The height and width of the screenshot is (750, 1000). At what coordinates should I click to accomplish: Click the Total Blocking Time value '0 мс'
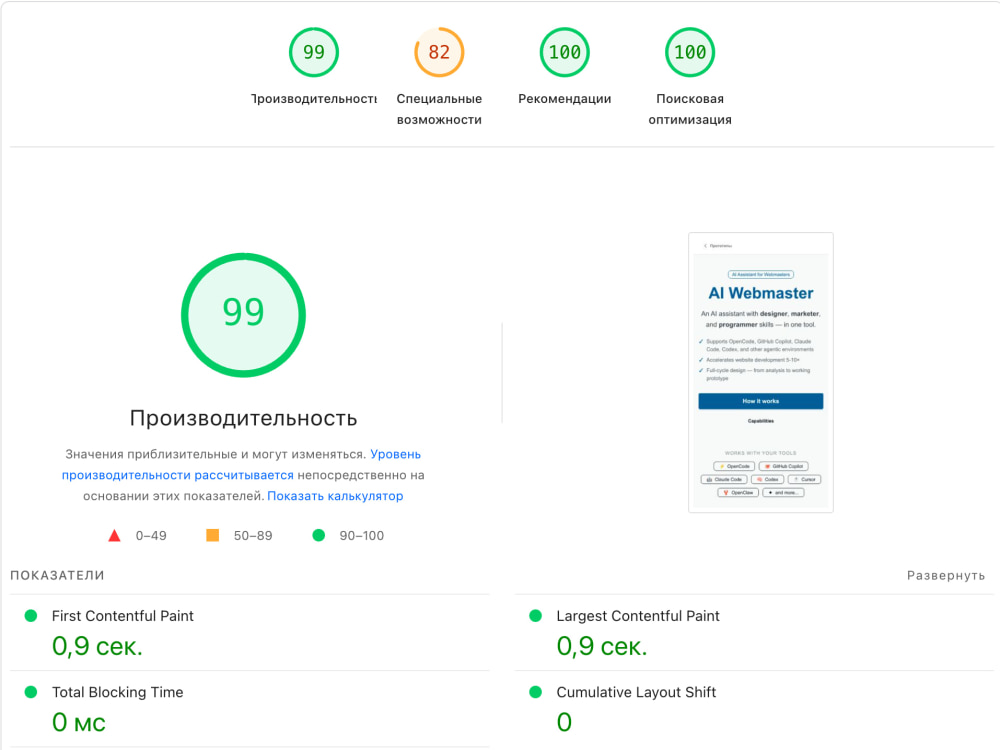click(x=78, y=723)
